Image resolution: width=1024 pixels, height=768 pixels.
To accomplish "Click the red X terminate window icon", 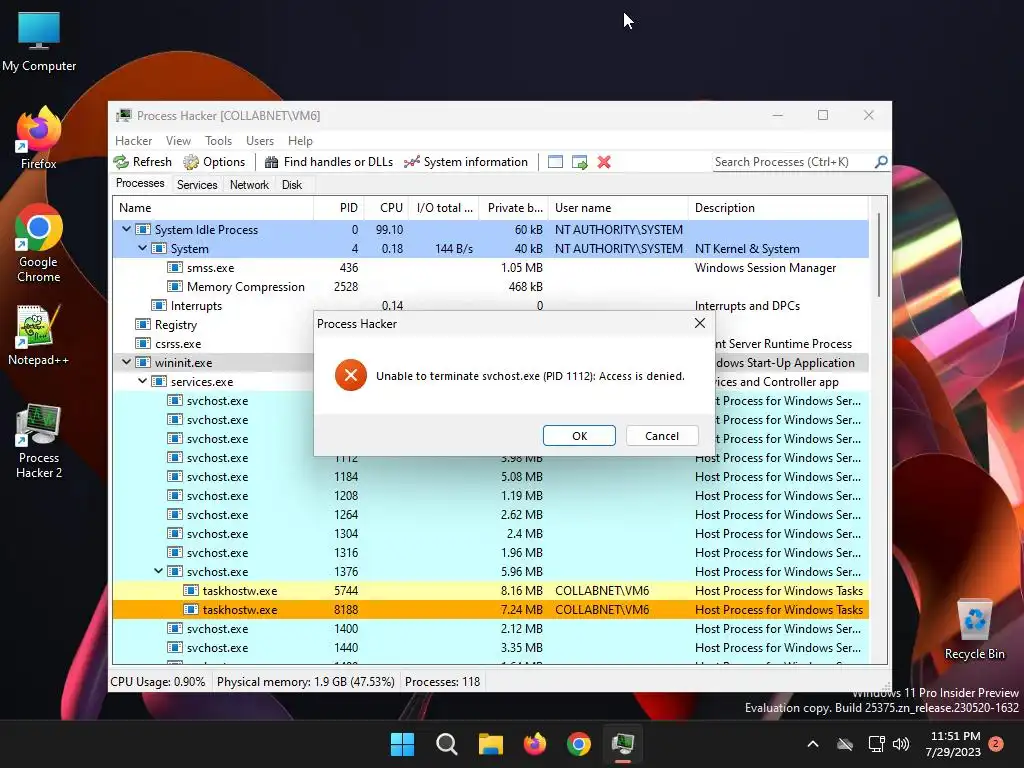I will (x=604, y=162).
